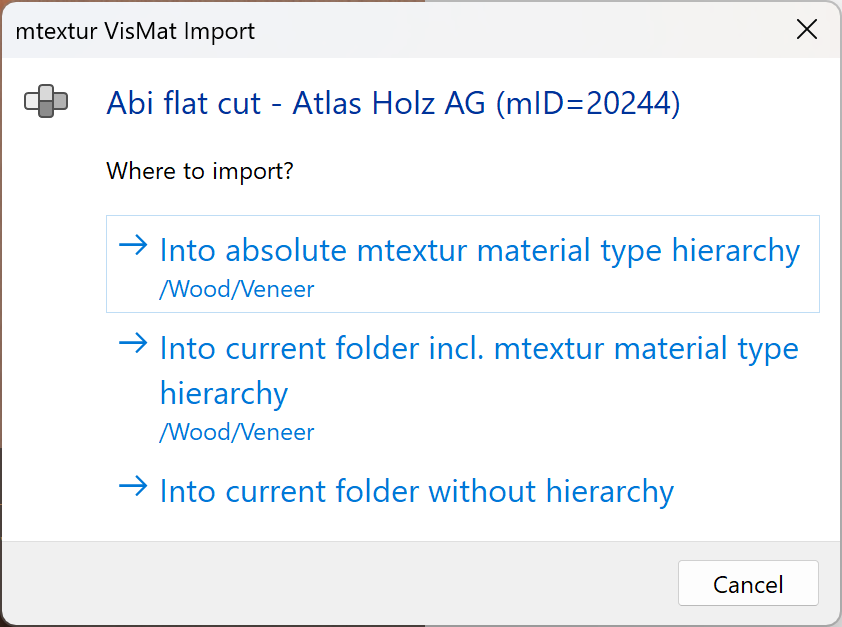Image resolution: width=842 pixels, height=627 pixels.
Task: Click the arrow icon before without hierarchy option
Action: point(133,491)
